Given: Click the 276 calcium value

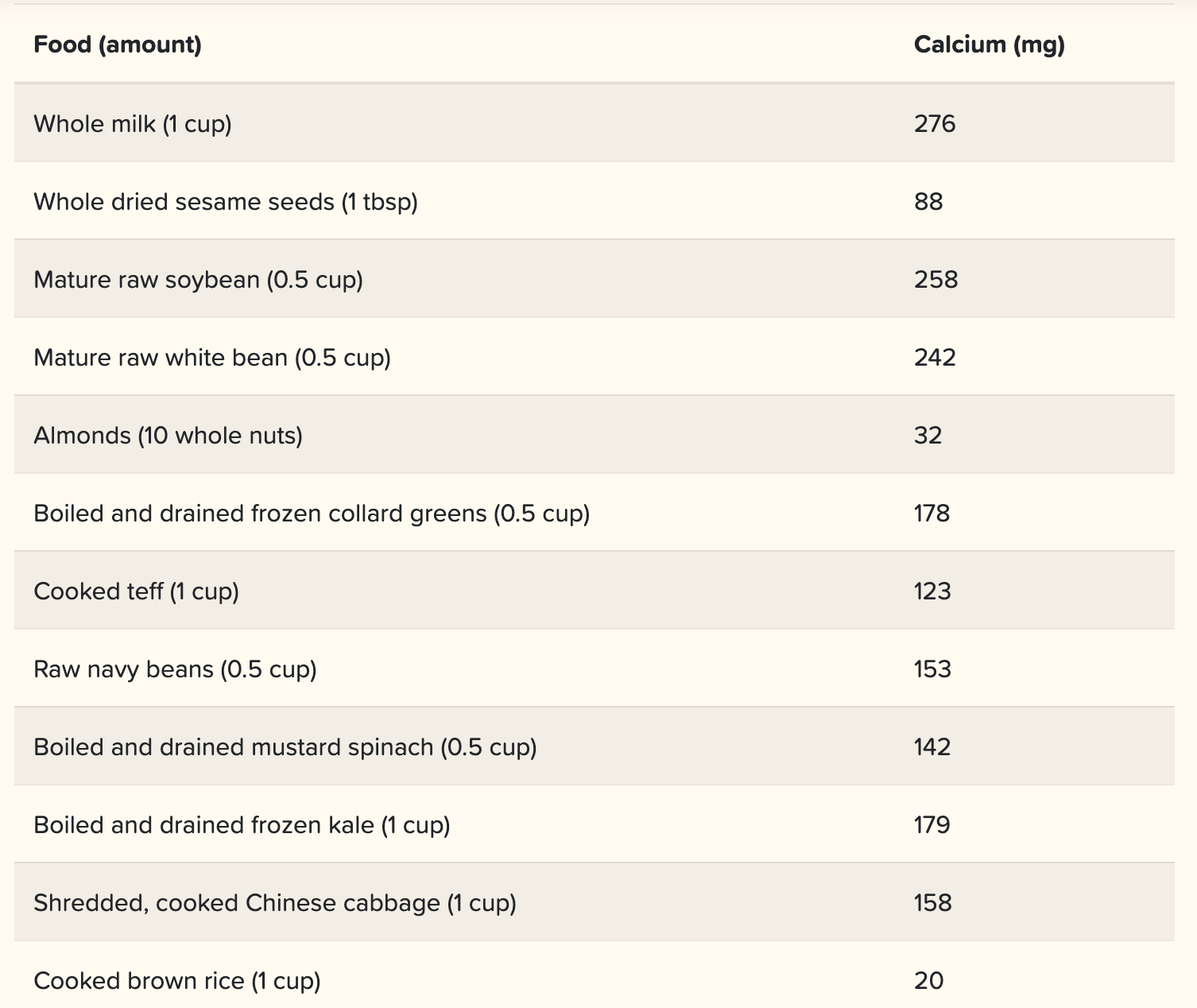Looking at the screenshot, I should 935,124.
